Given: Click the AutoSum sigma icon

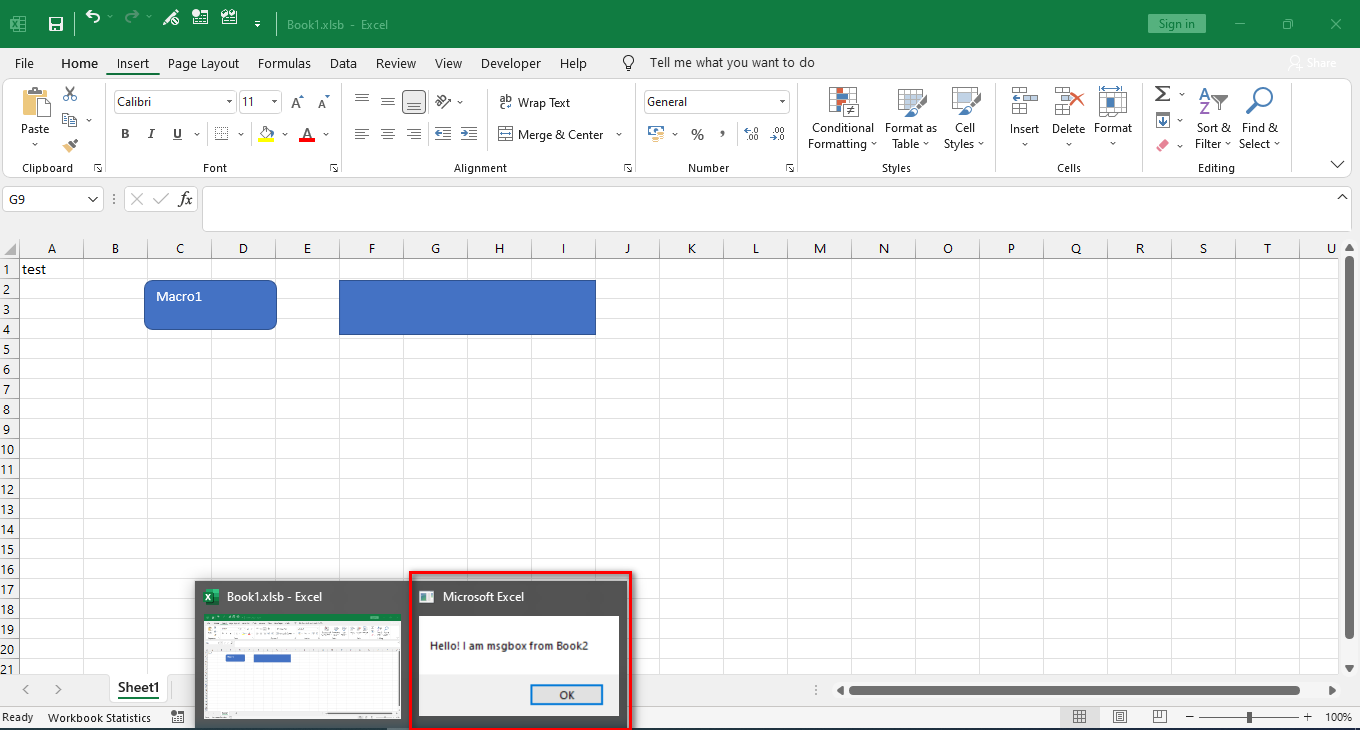Looking at the screenshot, I should [1162, 94].
